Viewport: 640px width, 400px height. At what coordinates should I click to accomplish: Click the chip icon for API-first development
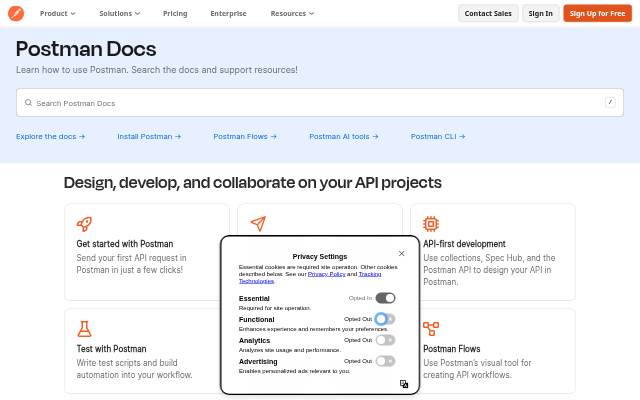(431, 224)
